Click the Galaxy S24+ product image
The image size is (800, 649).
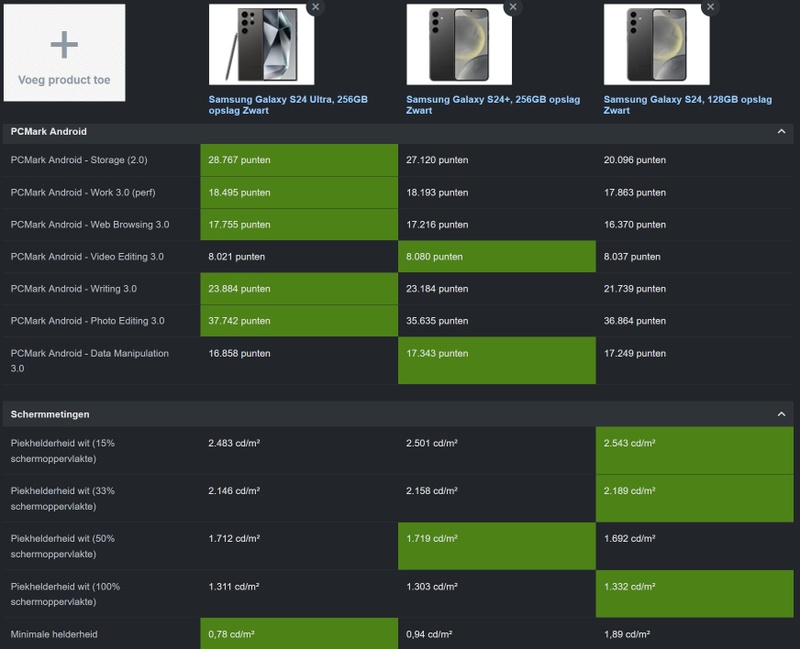pos(459,44)
